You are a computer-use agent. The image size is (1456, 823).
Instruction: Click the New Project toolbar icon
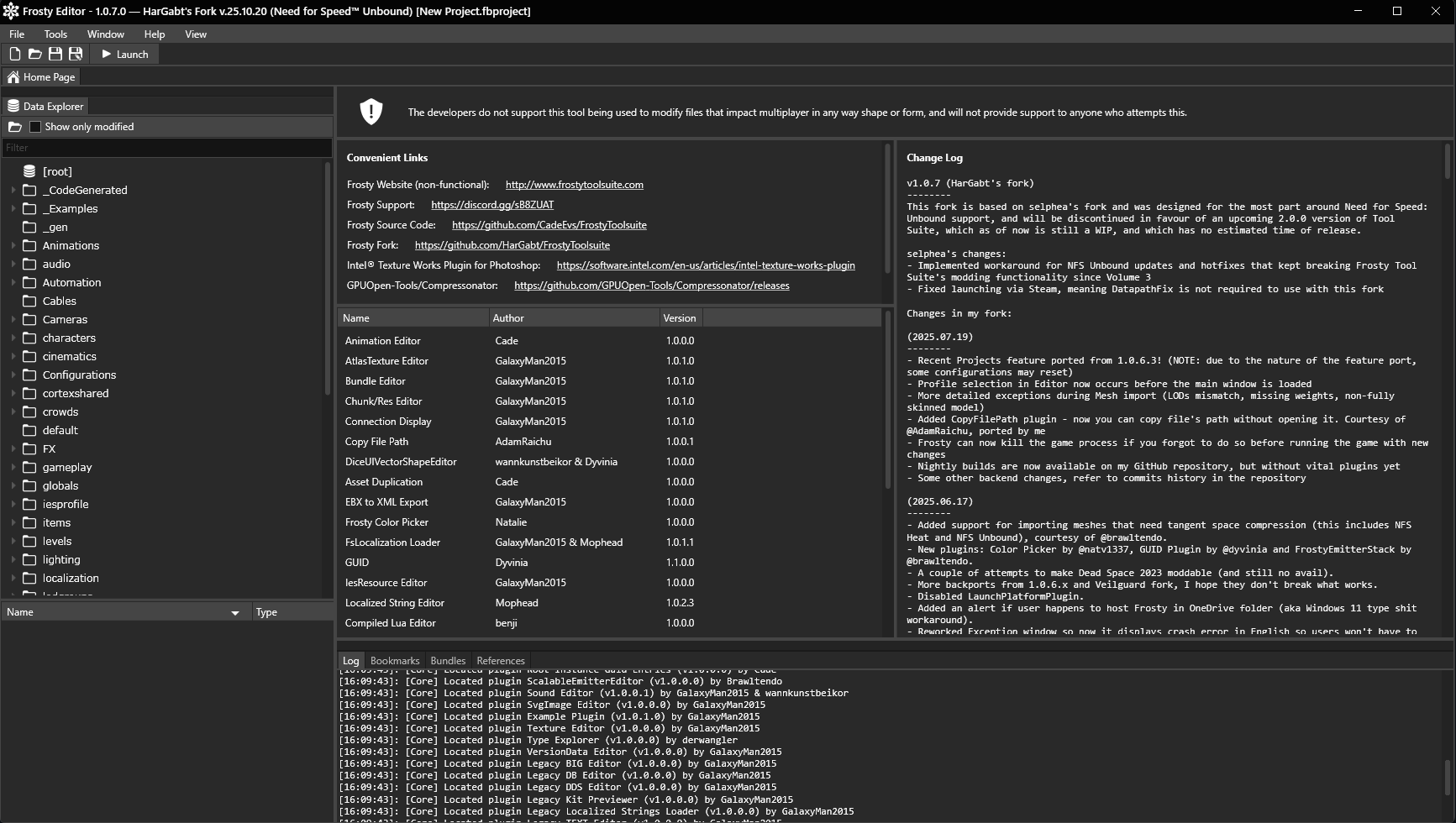pyautogui.click(x=15, y=54)
